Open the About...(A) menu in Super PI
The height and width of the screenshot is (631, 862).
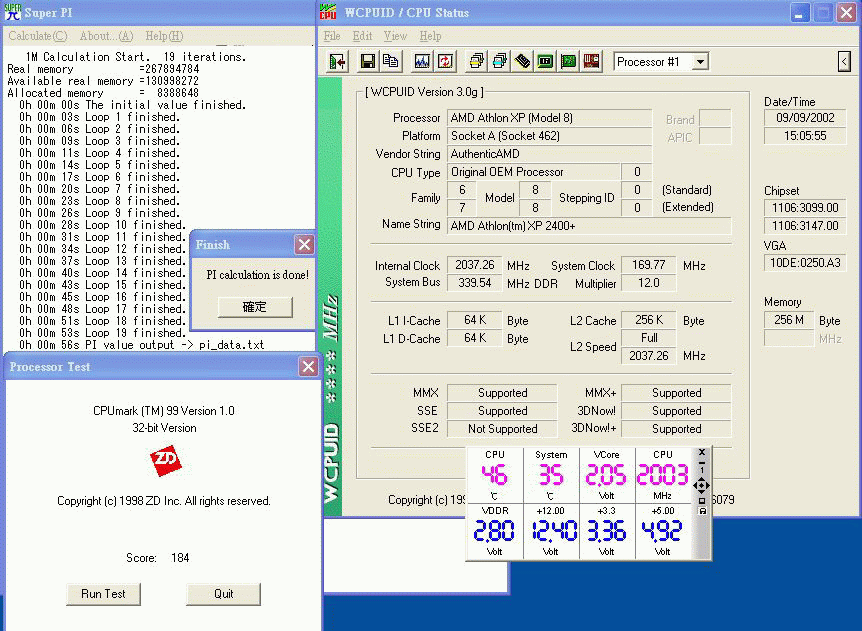click(107, 36)
